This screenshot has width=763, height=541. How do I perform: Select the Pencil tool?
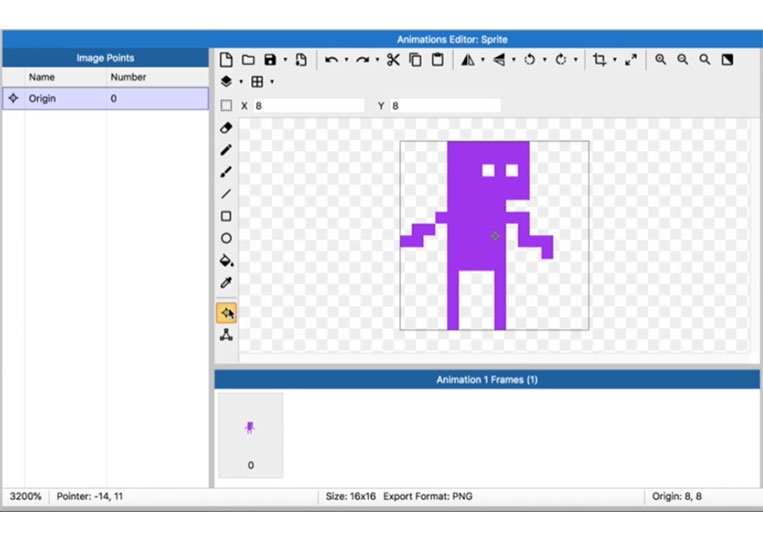click(x=226, y=150)
